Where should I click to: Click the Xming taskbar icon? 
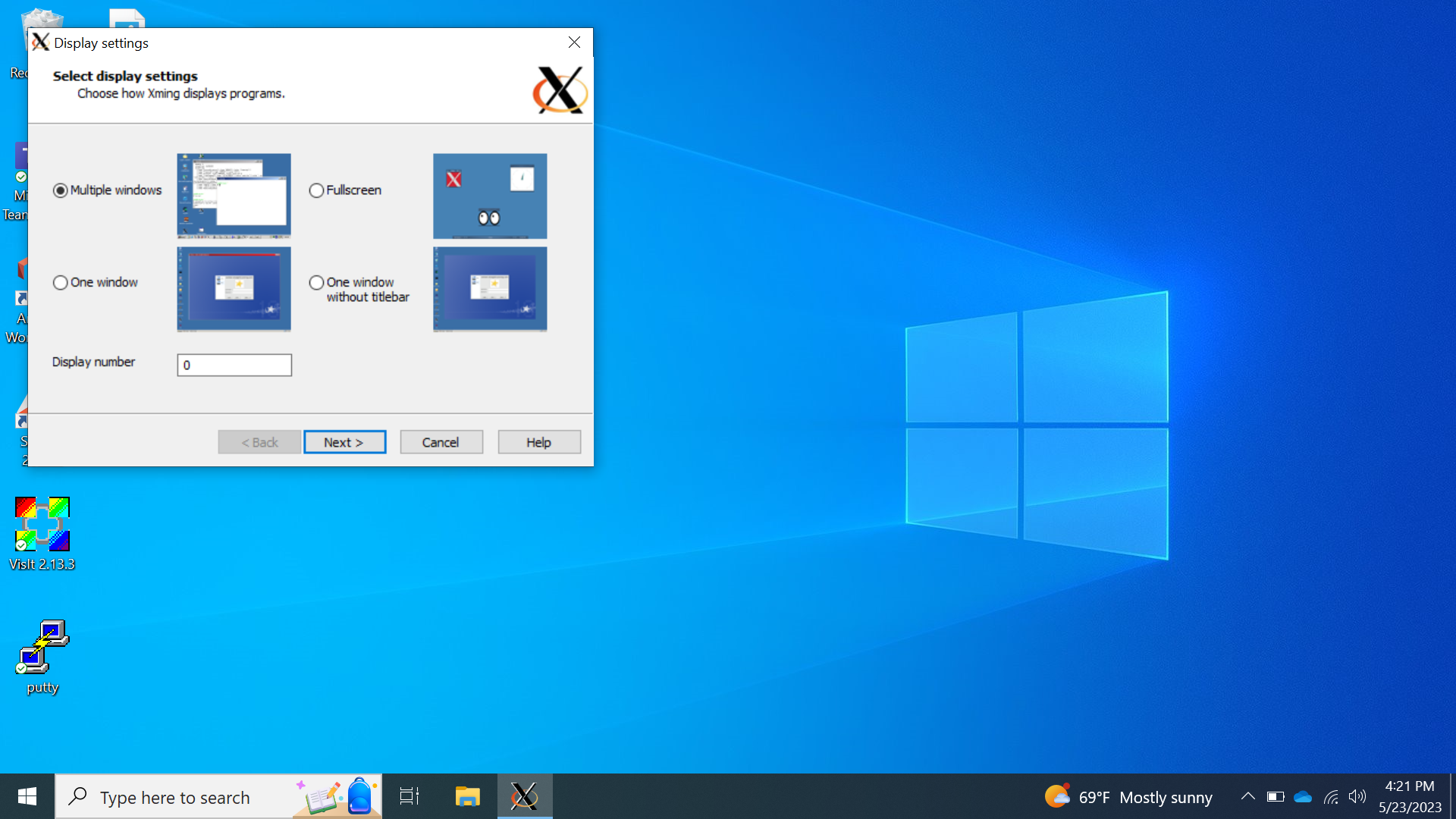coord(524,796)
